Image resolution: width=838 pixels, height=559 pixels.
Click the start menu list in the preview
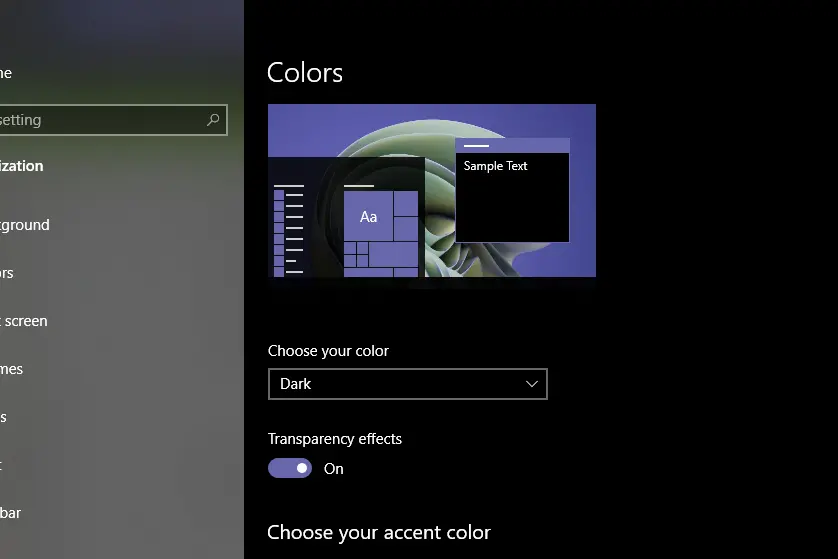(288, 230)
